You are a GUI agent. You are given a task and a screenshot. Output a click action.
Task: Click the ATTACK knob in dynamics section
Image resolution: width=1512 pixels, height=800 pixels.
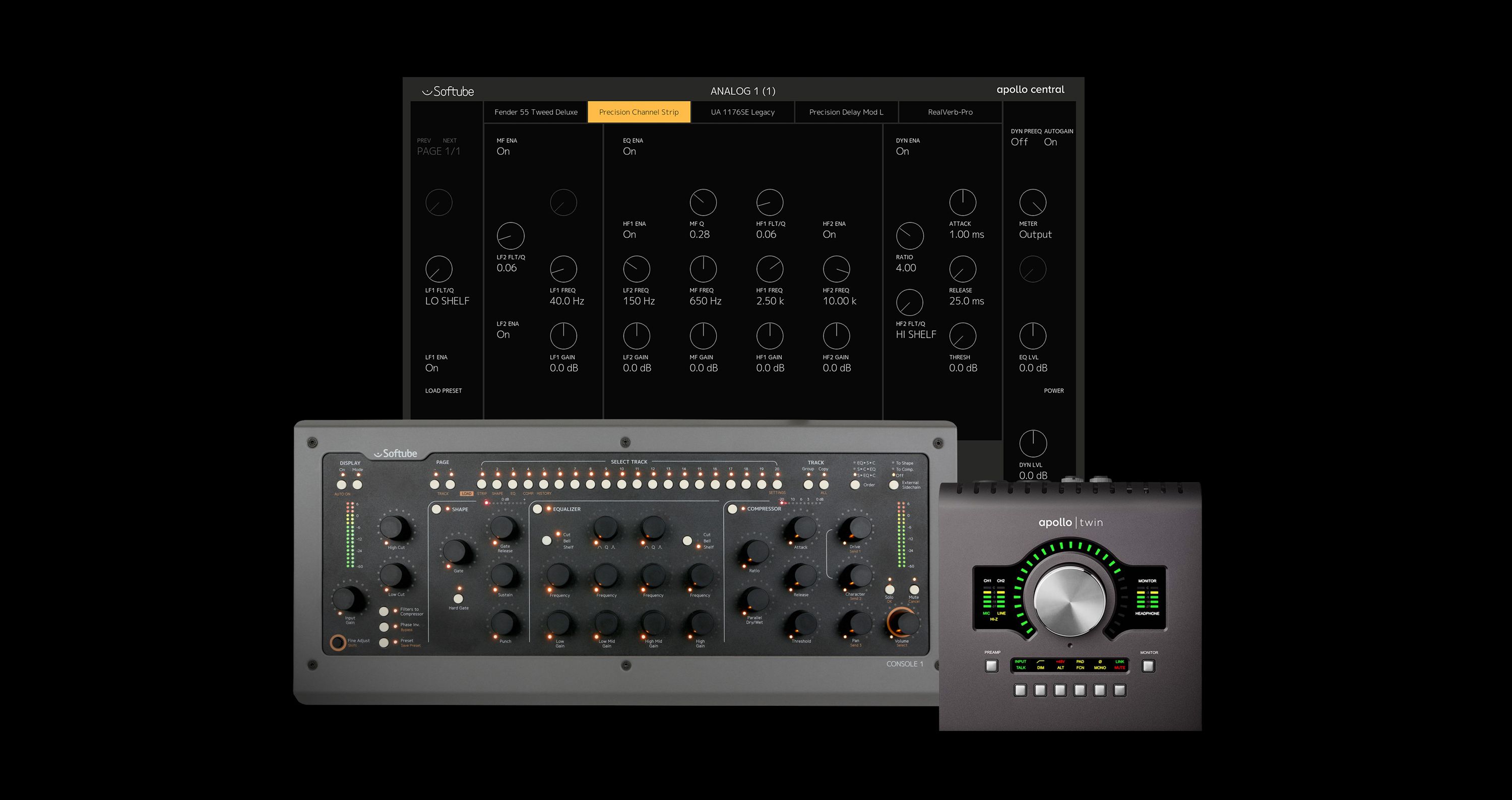point(963,203)
